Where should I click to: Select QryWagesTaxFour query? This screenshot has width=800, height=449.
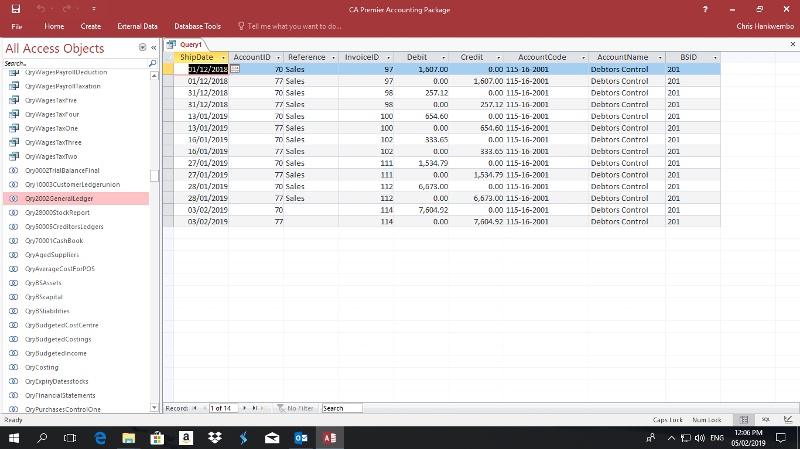pos(52,114)
